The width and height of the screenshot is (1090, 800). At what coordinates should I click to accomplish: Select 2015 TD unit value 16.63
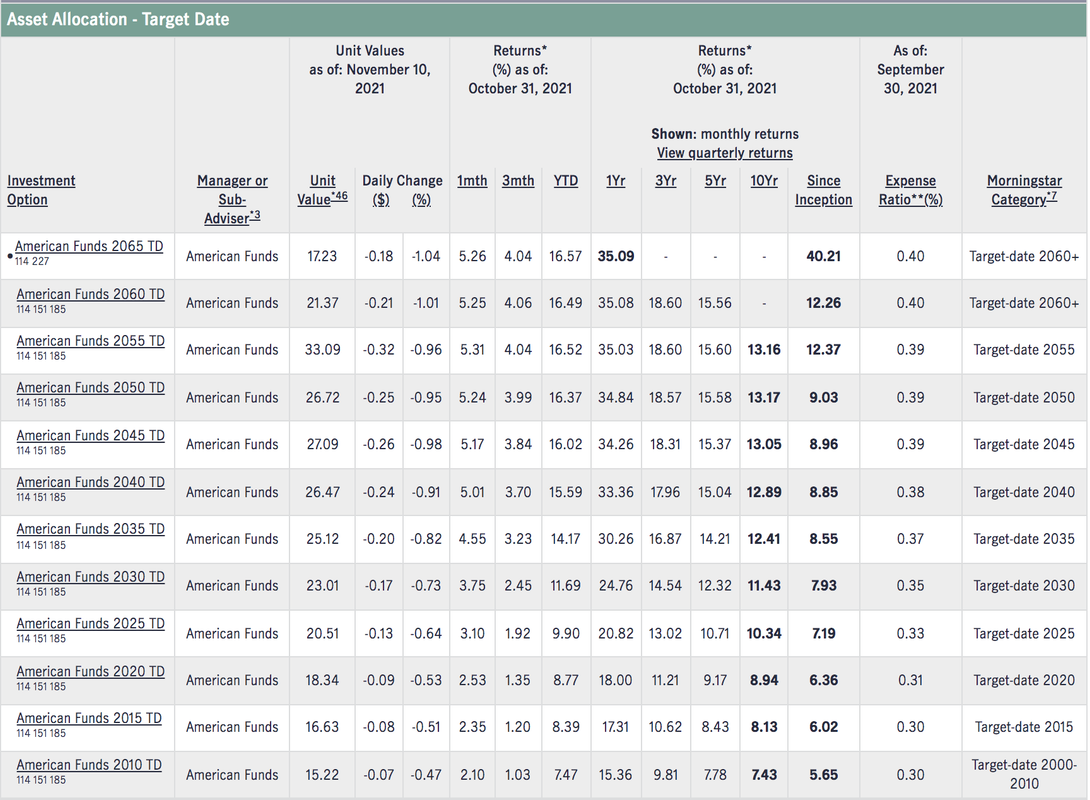(323, 726)
